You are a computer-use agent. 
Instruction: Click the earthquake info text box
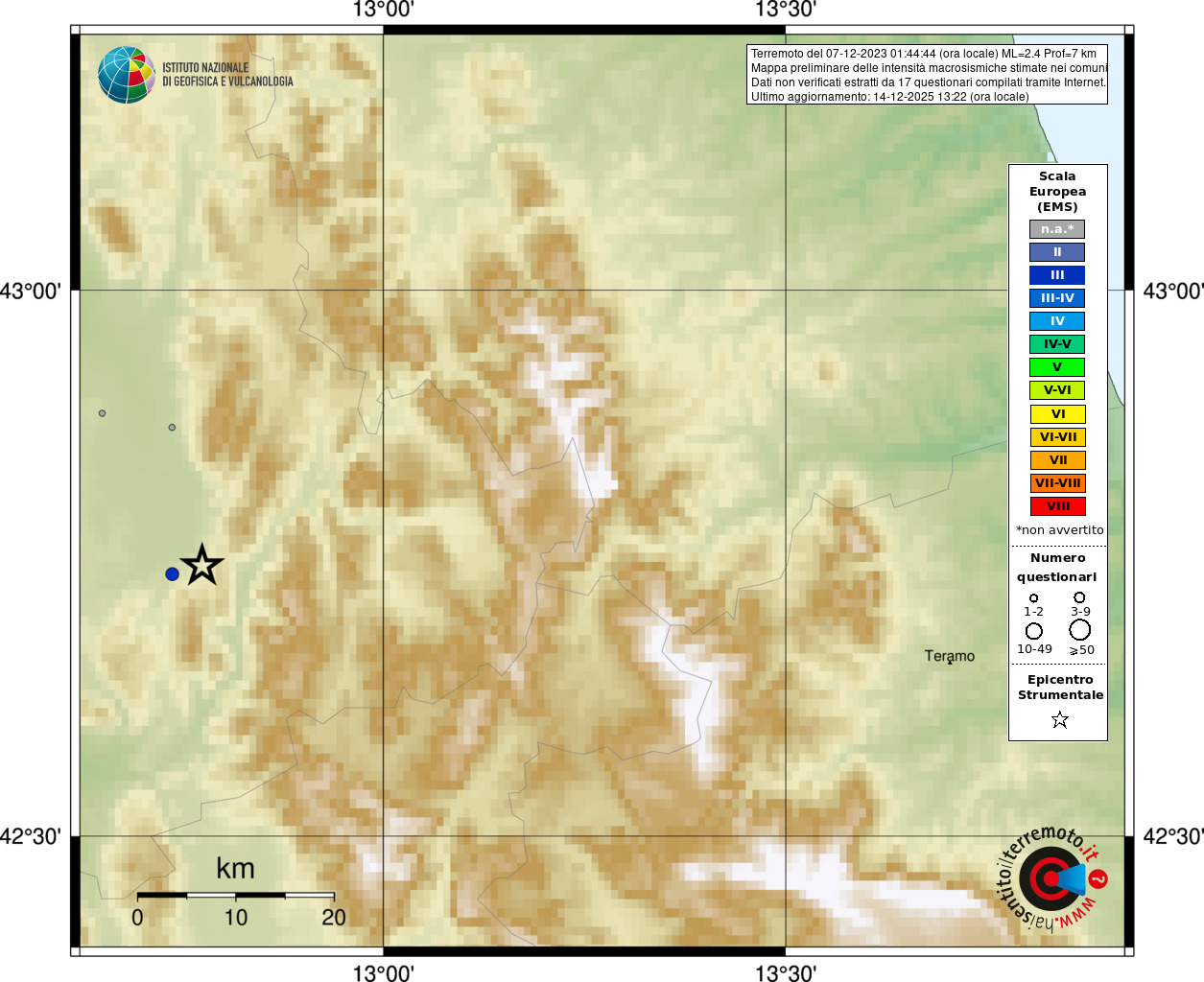click(x=927, y=75)
